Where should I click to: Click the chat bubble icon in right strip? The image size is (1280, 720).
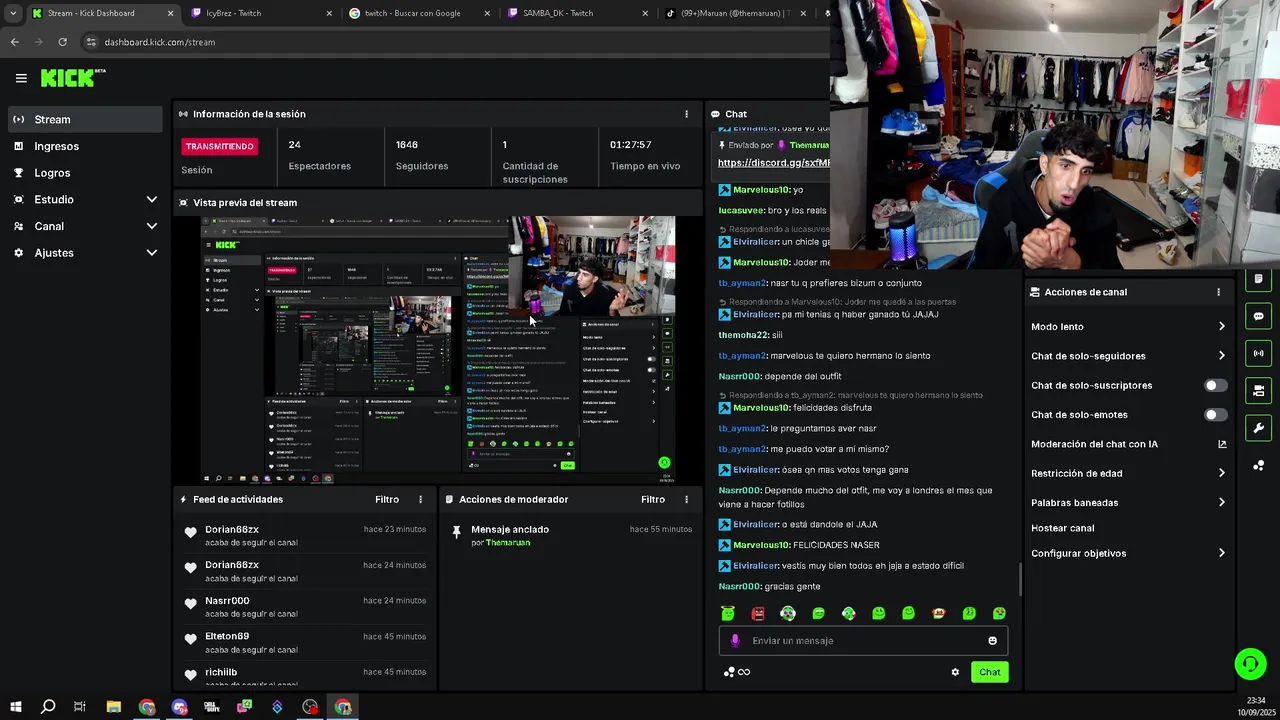(x=1258, y=316)
